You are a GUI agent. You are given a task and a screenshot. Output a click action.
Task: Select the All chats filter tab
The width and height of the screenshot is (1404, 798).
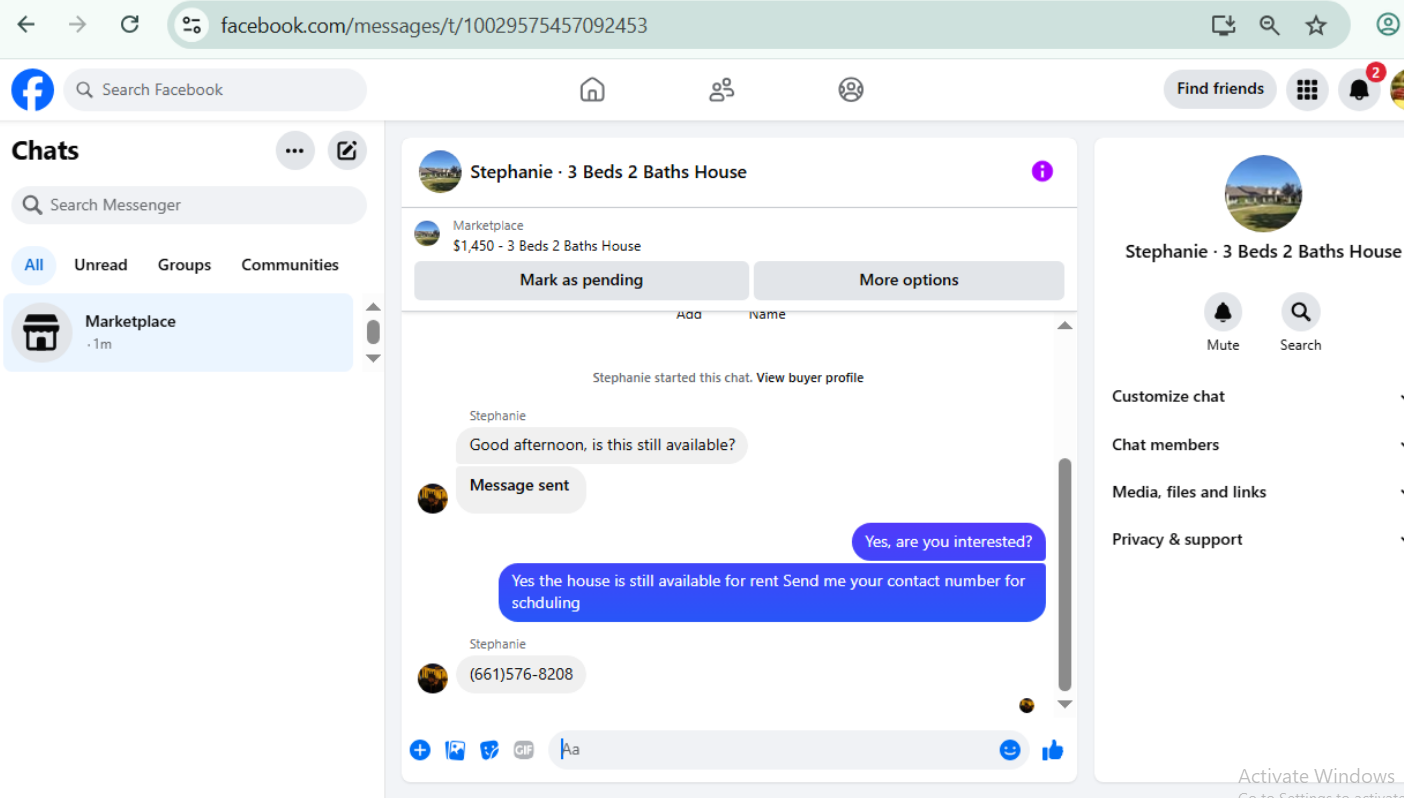point(34,265)
